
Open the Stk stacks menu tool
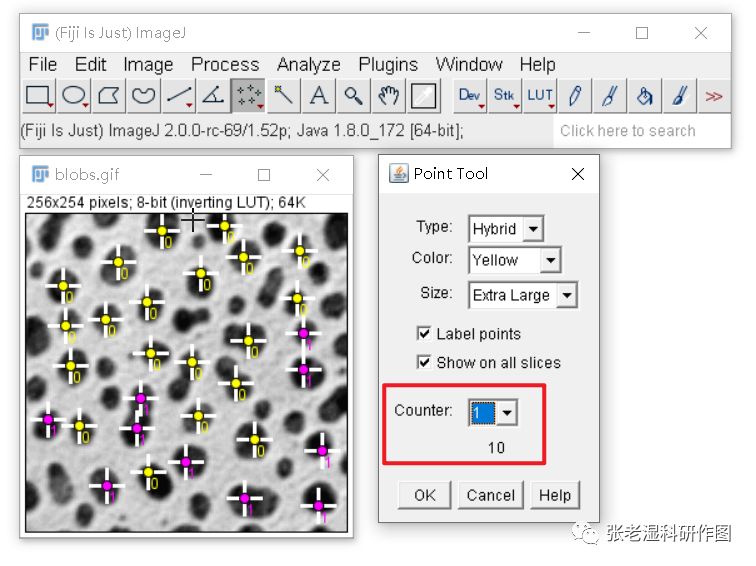tap(505, 96)
